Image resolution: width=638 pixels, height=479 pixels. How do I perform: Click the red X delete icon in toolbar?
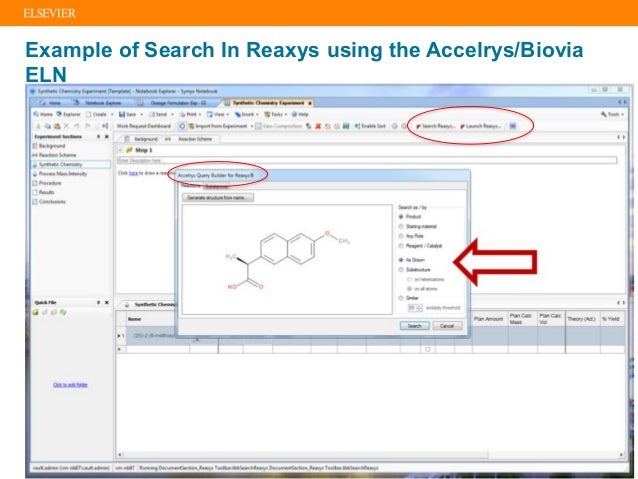[318, 126]
